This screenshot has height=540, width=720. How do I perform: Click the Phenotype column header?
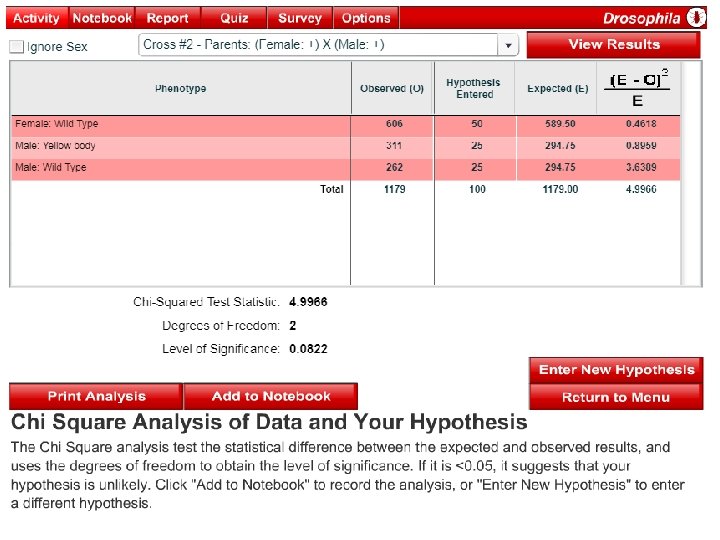[x=180, y=89]
